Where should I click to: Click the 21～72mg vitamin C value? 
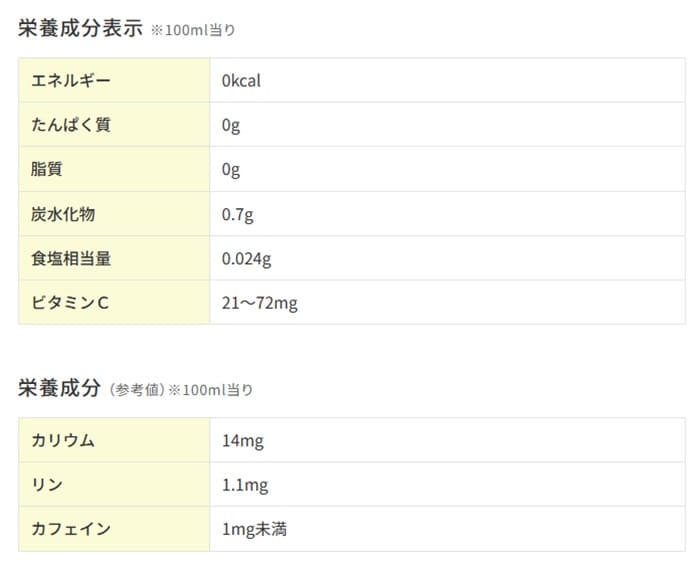[x=259, y=303]
